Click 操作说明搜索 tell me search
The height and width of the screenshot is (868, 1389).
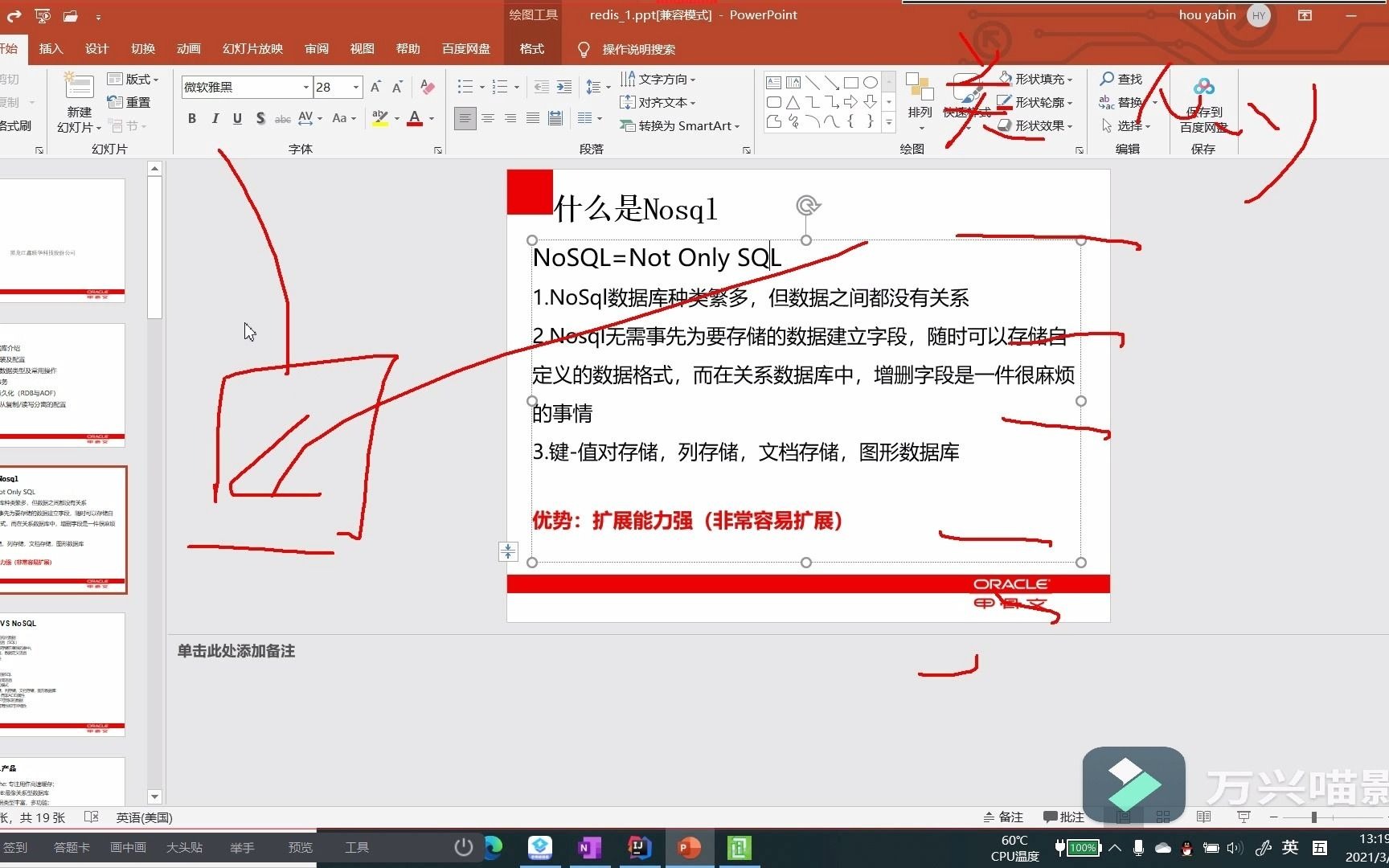(639, 50)
